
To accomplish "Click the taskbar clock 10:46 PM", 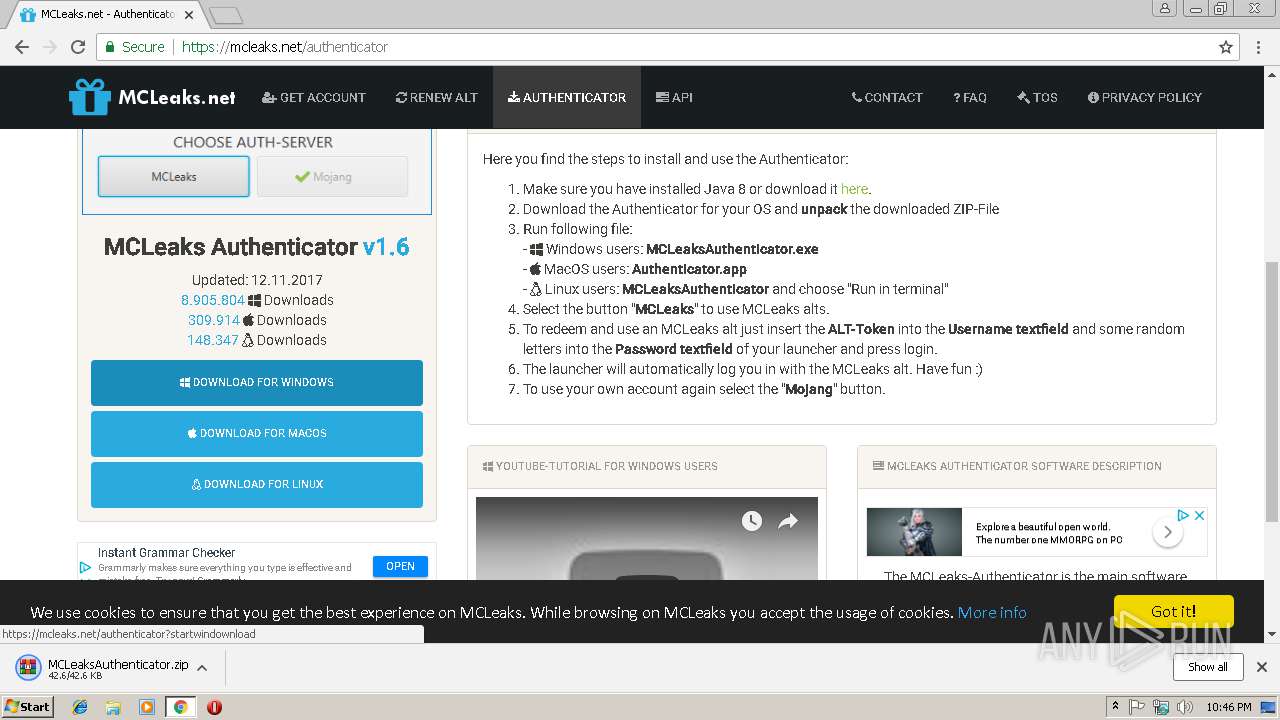I will tap(1228, 707).
